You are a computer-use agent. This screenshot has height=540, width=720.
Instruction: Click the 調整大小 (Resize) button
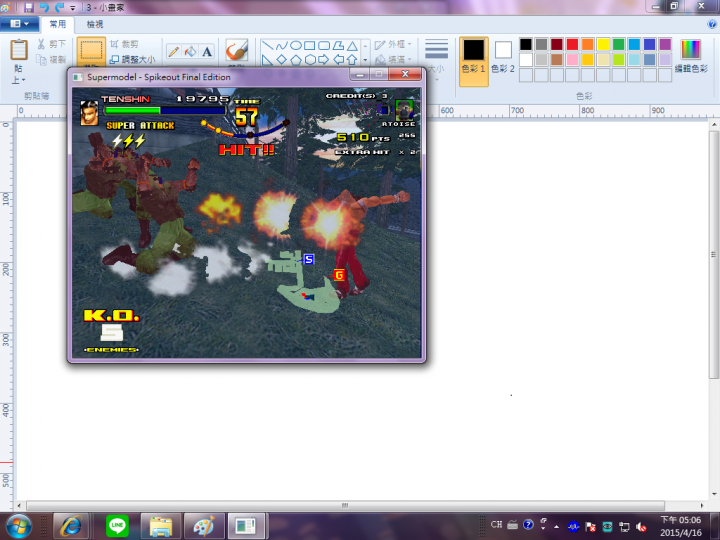coord(132,59)
